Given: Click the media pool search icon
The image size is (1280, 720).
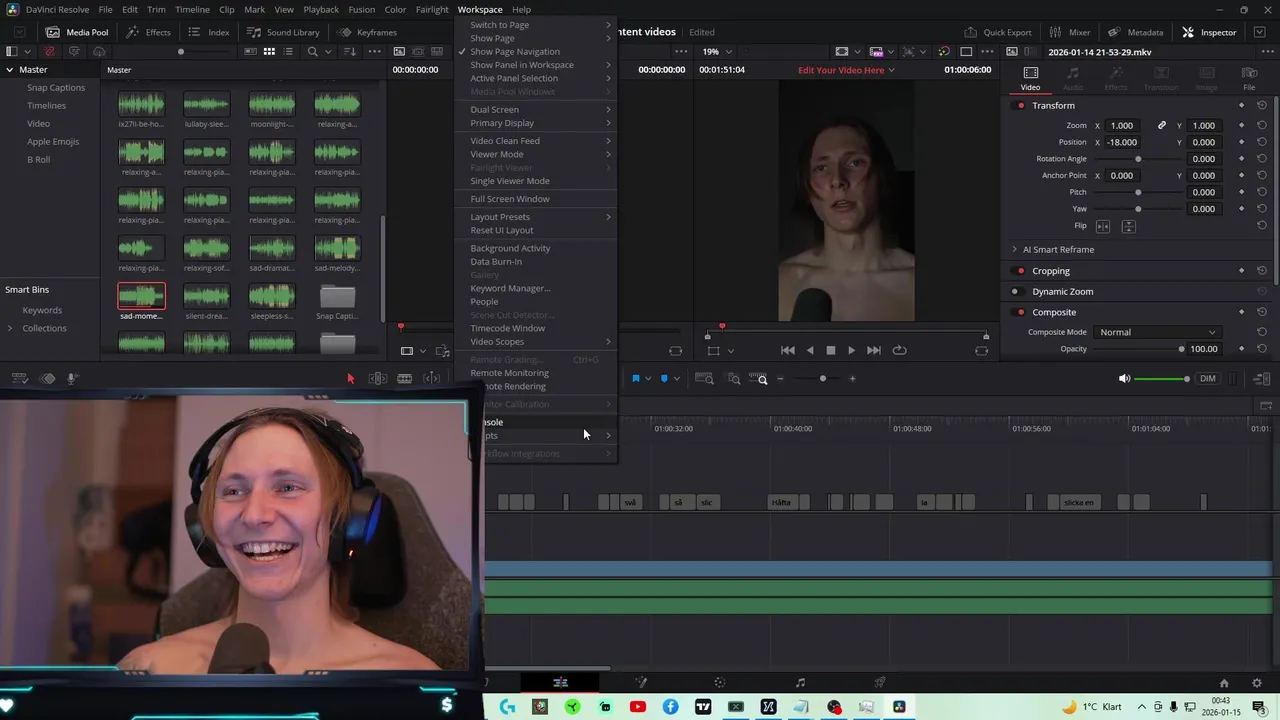Looking at the screenshot, I should [x=313, y=51].
